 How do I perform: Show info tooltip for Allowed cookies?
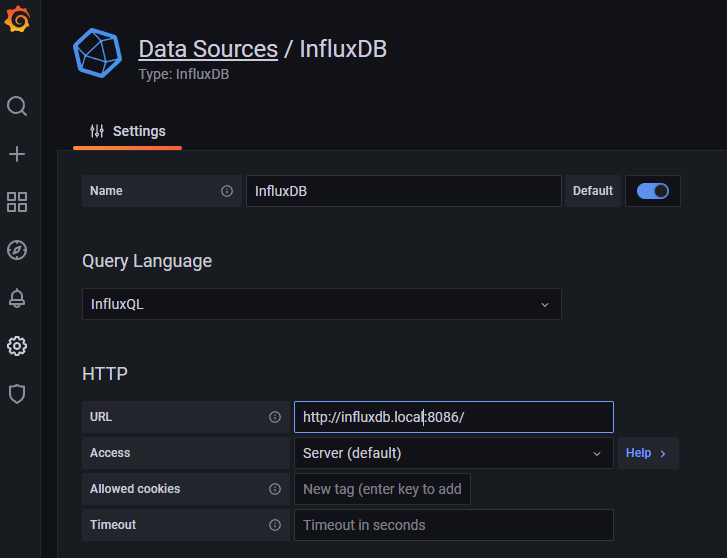pyautogui.click(x=275, y=489)
